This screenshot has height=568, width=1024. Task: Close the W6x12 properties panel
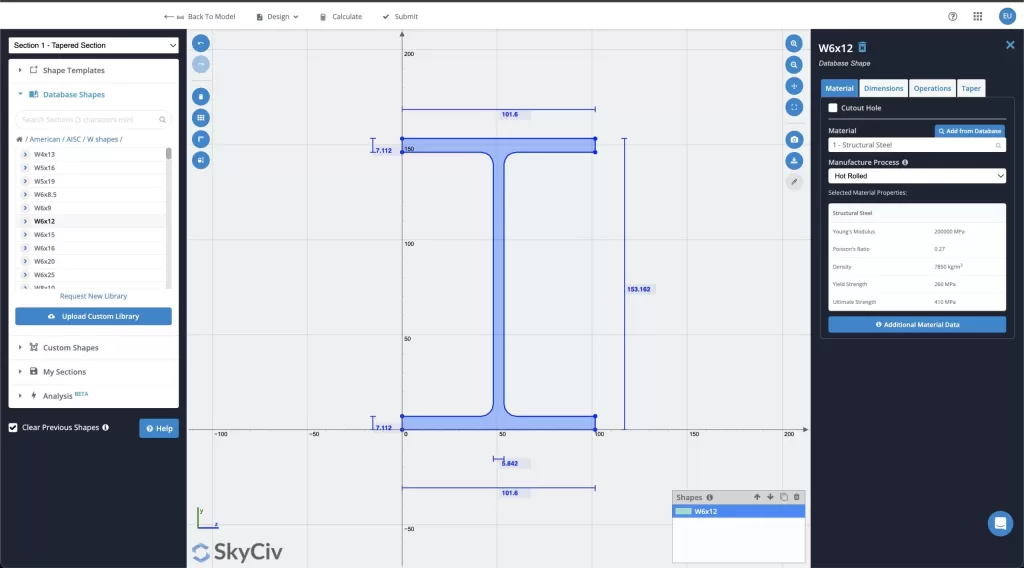click(1010, 45)
